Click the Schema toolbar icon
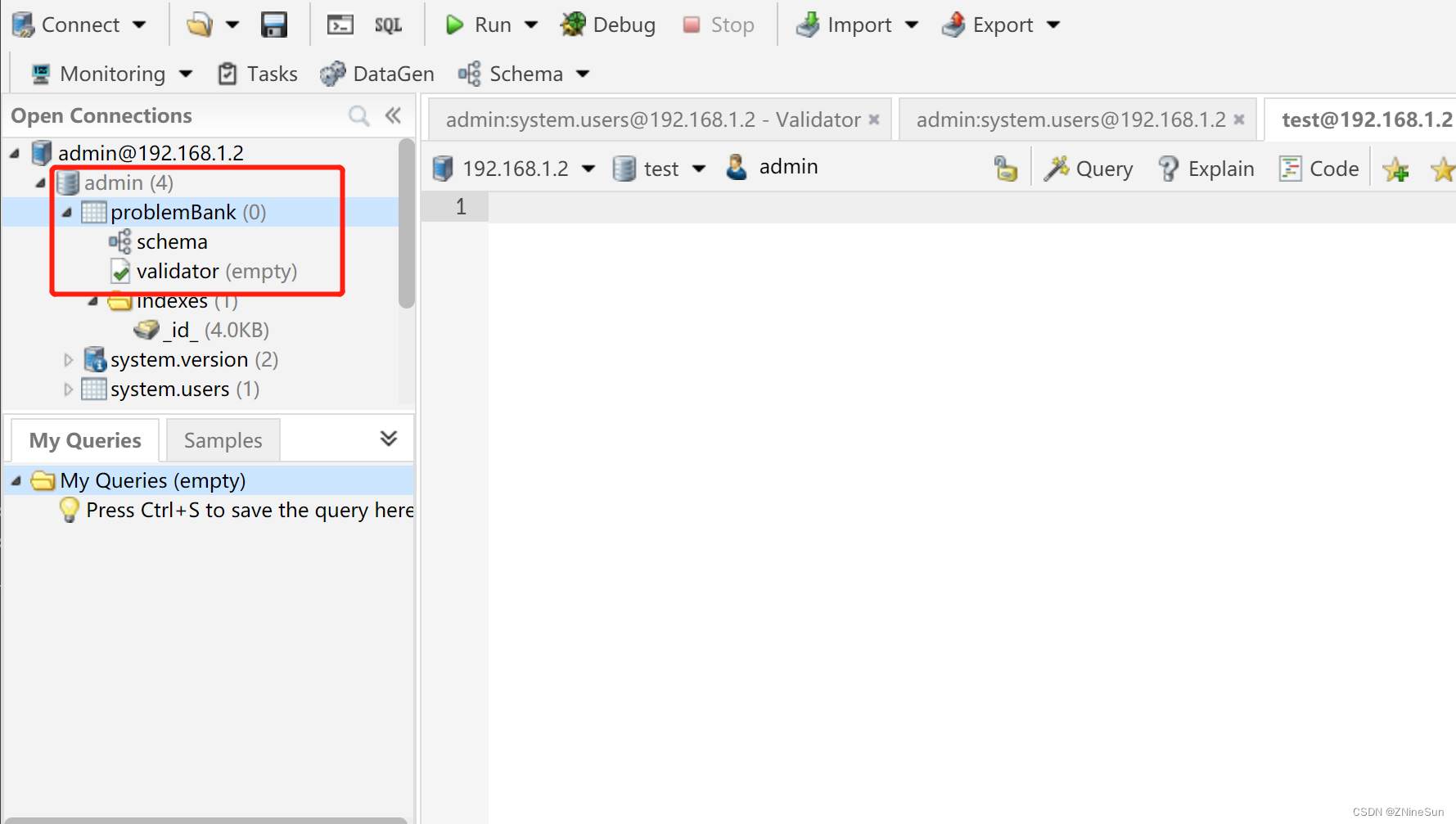The image size is (1456, 824). [469, 74]
